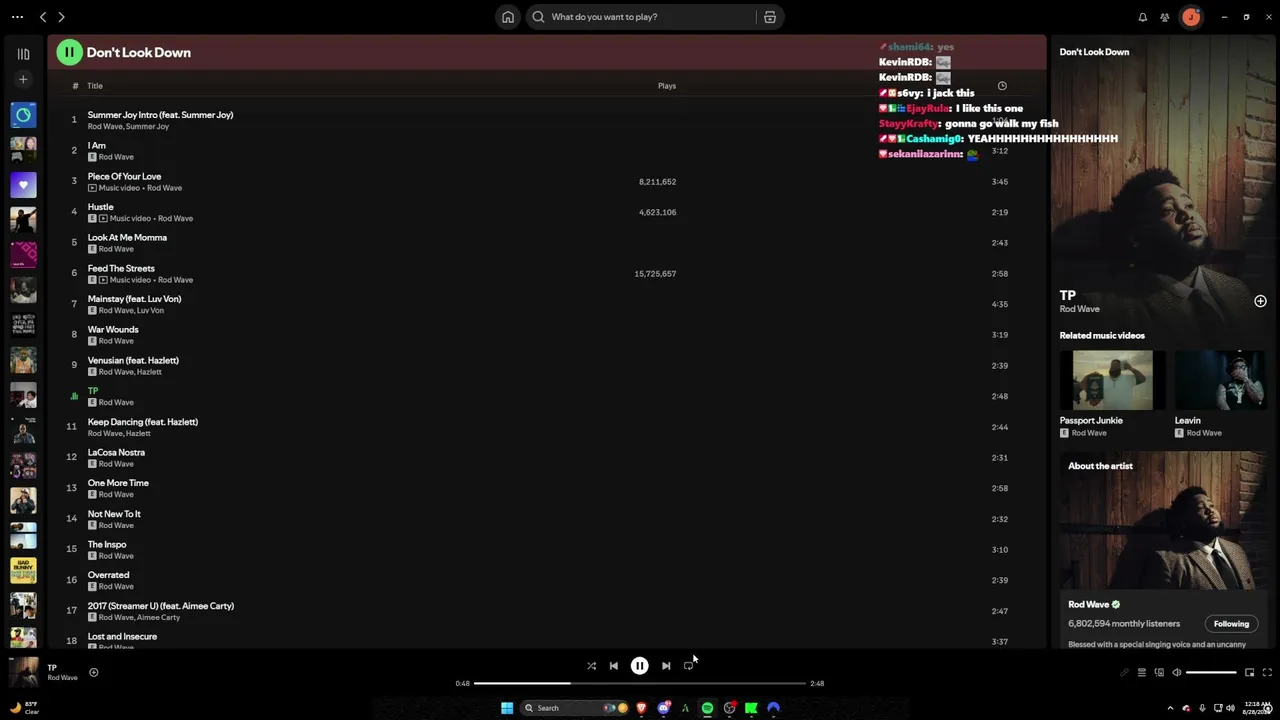Mute the Spotify volume

pos(1176,673)
